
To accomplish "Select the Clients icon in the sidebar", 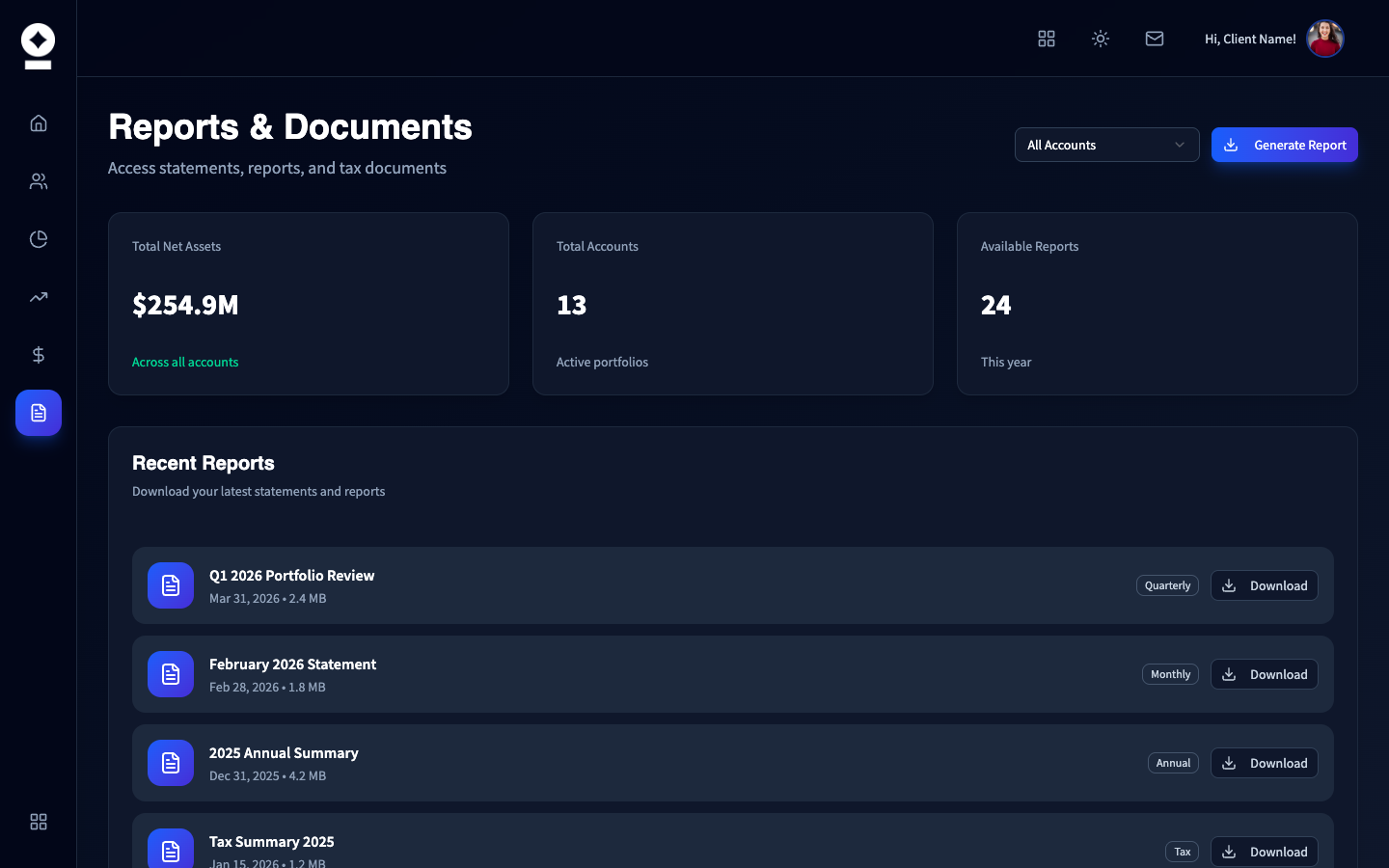I will coord(38,181).
